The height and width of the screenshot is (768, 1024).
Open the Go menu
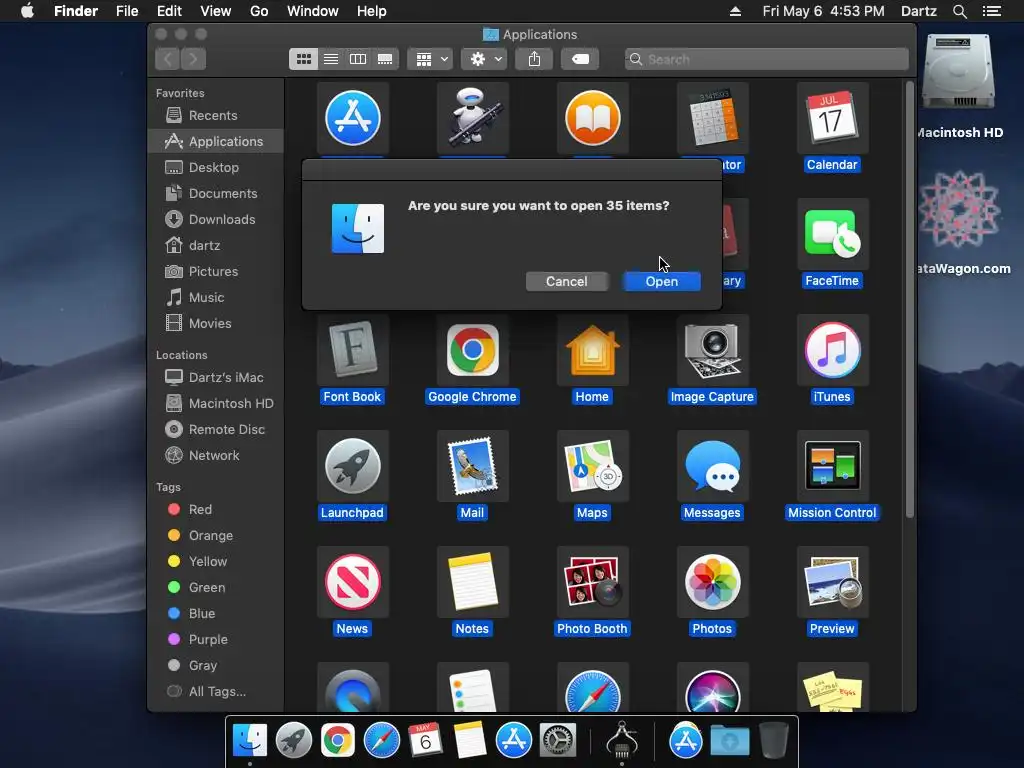click(x=259, y=11)
